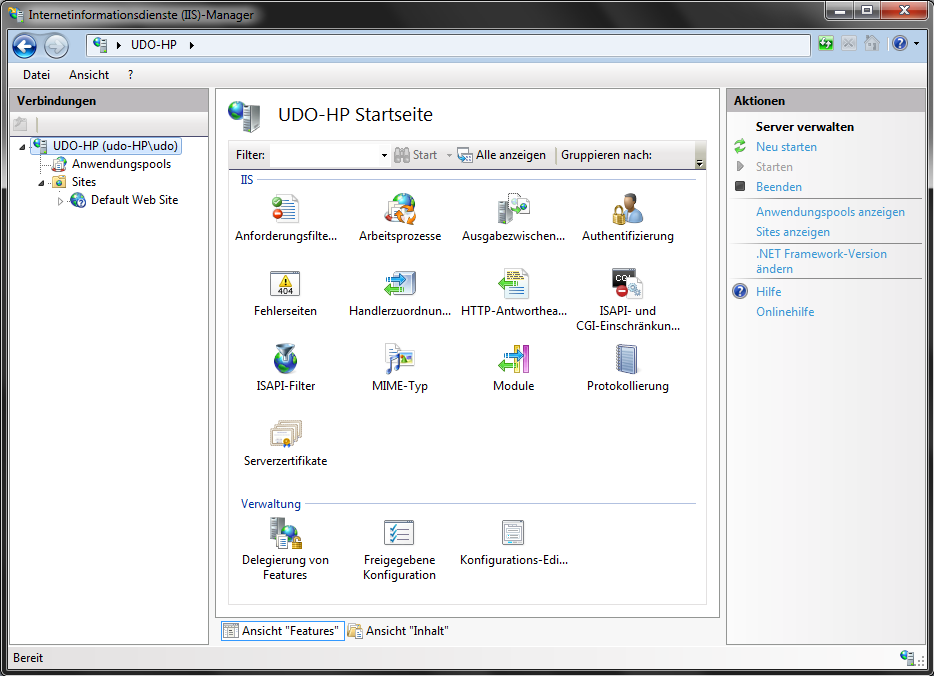Screen dimensions: 934x676
Task: Open the HTTP-Antwortheader feature icon
Action: (x=513, y=284)
